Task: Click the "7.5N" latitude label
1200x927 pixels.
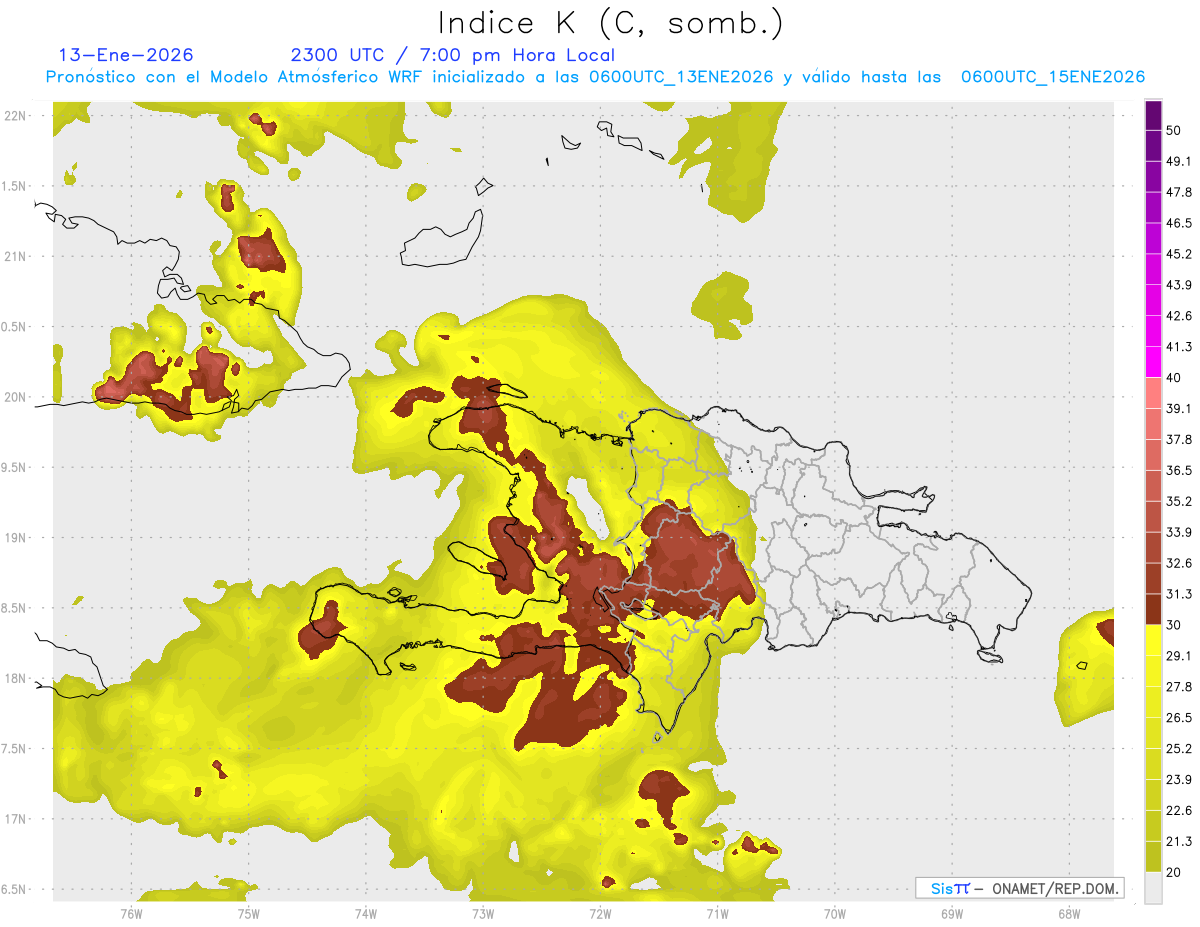Action: (x=15, y=749)
